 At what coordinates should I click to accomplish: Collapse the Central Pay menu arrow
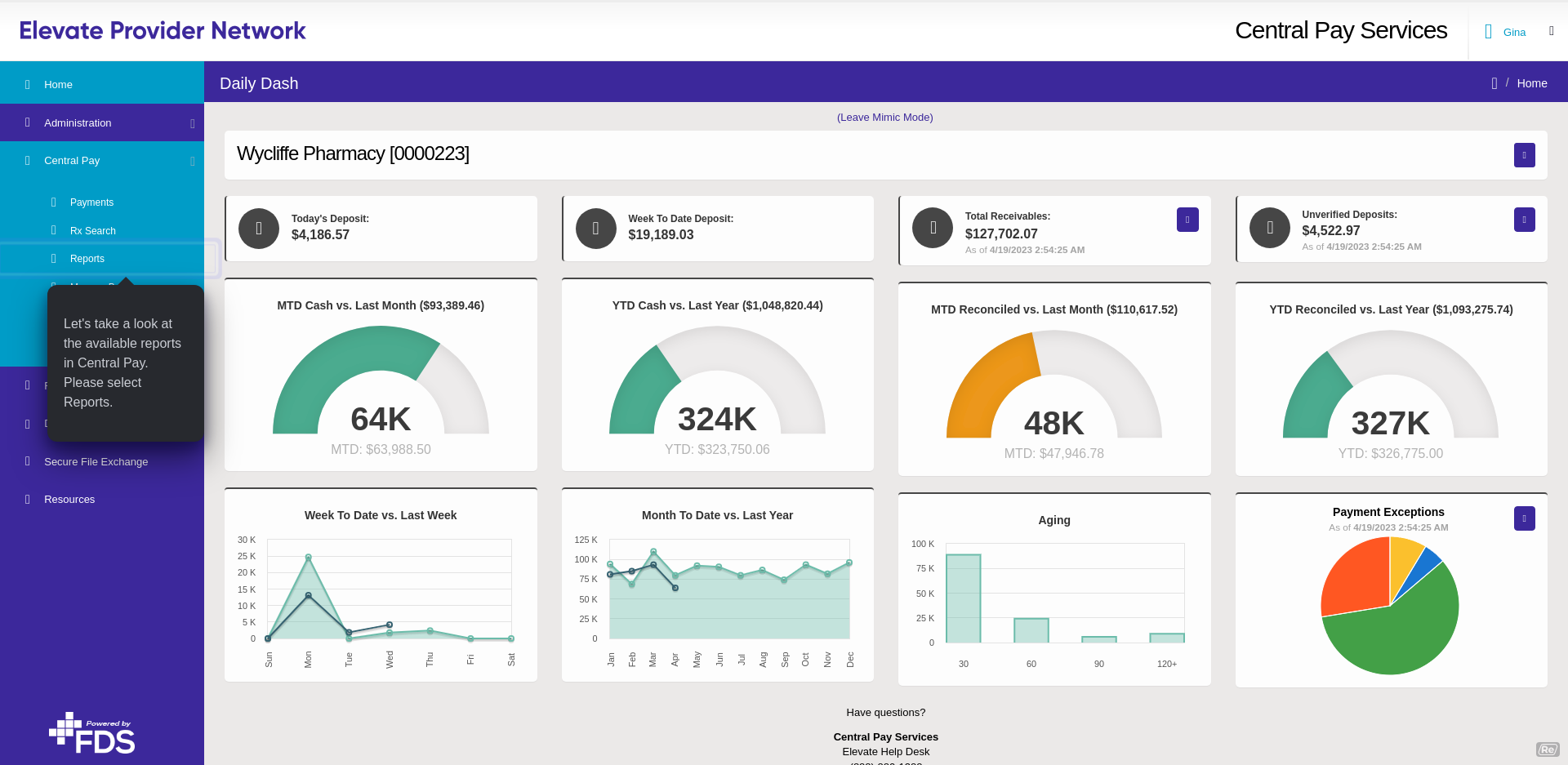193,161
